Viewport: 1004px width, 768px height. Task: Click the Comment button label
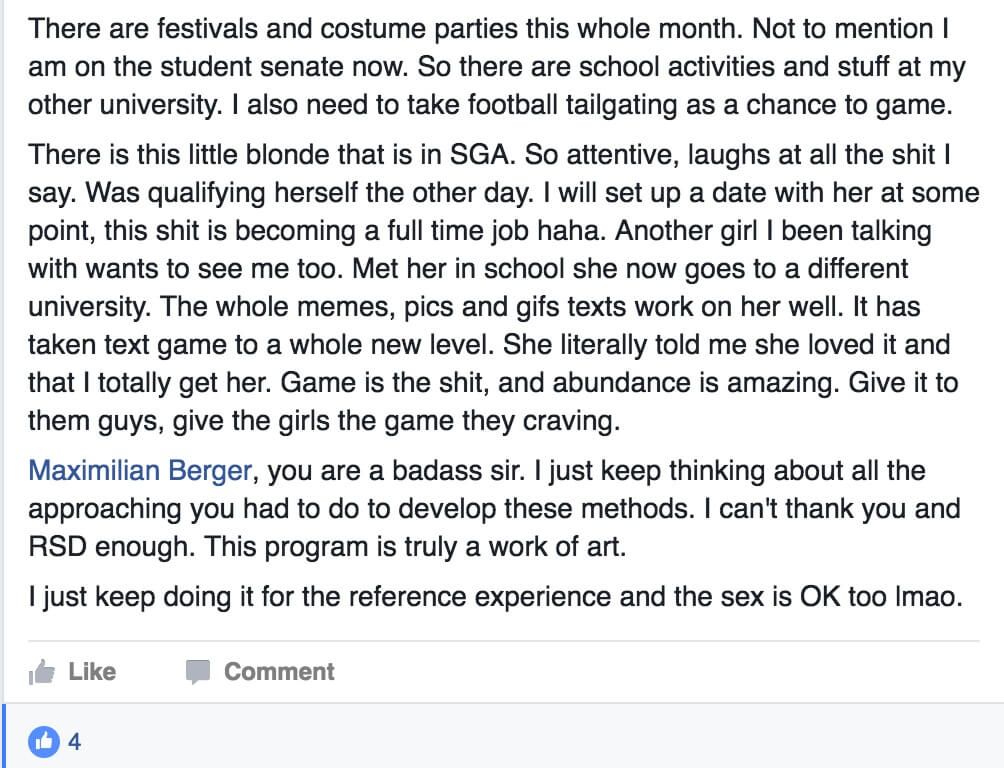click(x=279, y=672)
